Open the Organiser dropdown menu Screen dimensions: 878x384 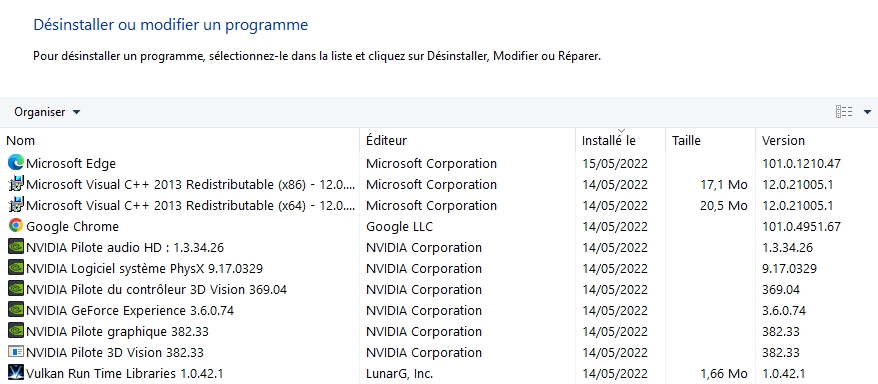click(x=48, y=112)
